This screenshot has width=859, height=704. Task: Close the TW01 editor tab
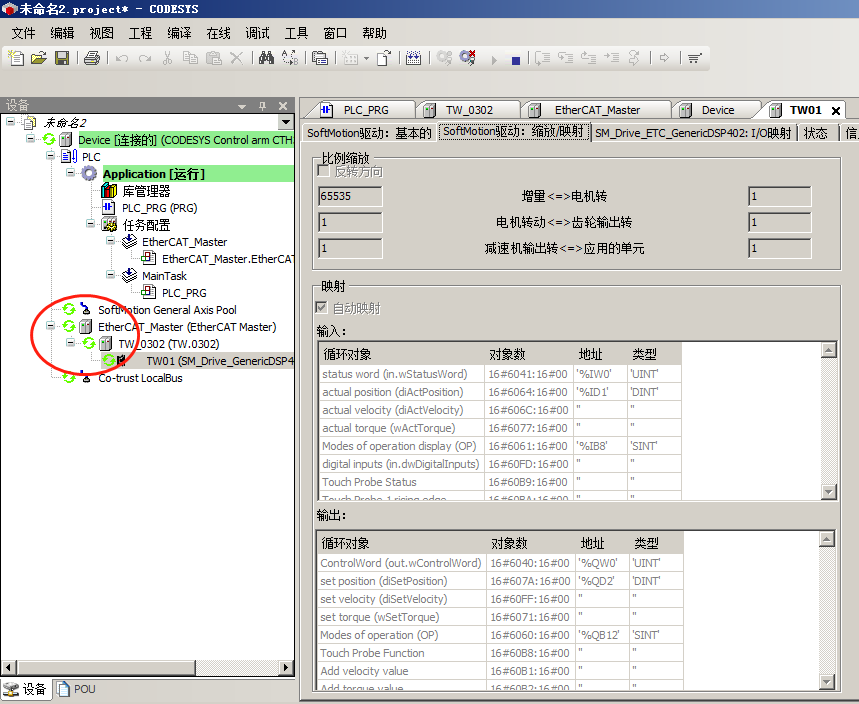coord(836,111)
